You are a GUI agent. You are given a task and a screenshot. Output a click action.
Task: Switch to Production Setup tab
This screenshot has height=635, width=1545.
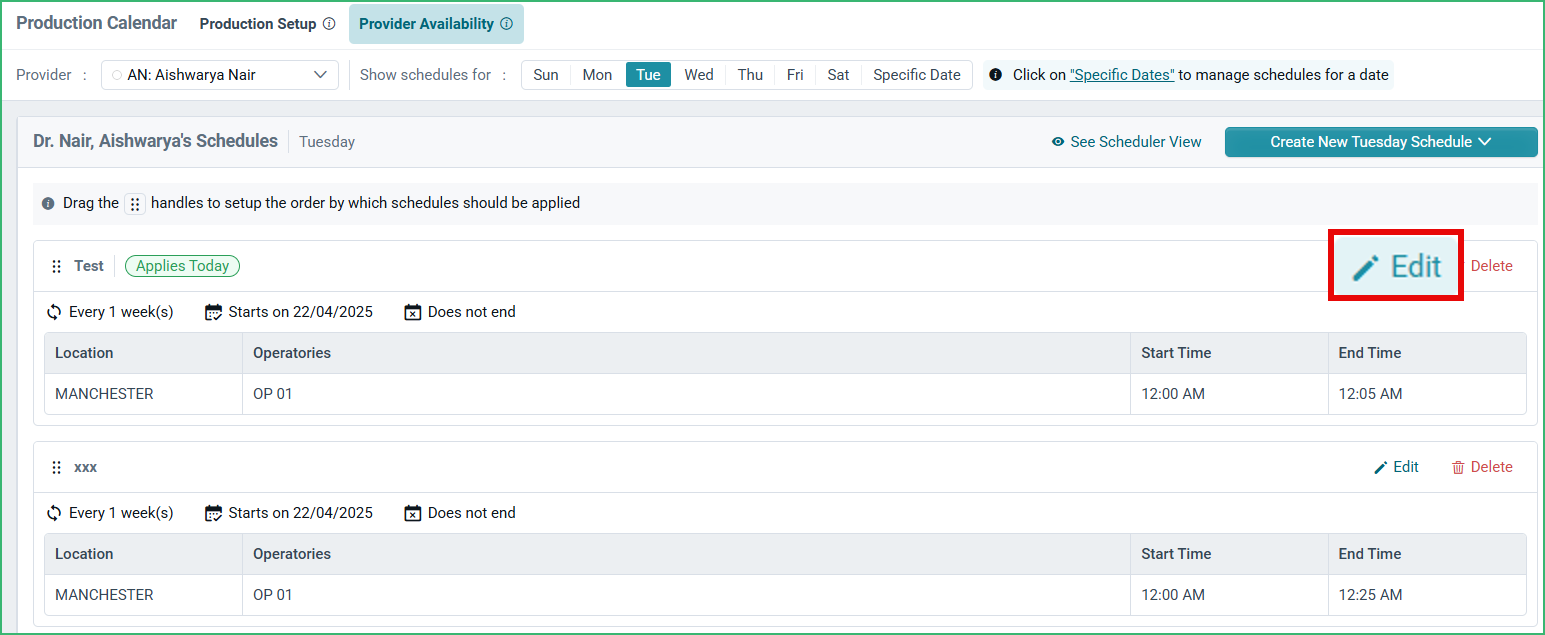[x=258, y=24]
